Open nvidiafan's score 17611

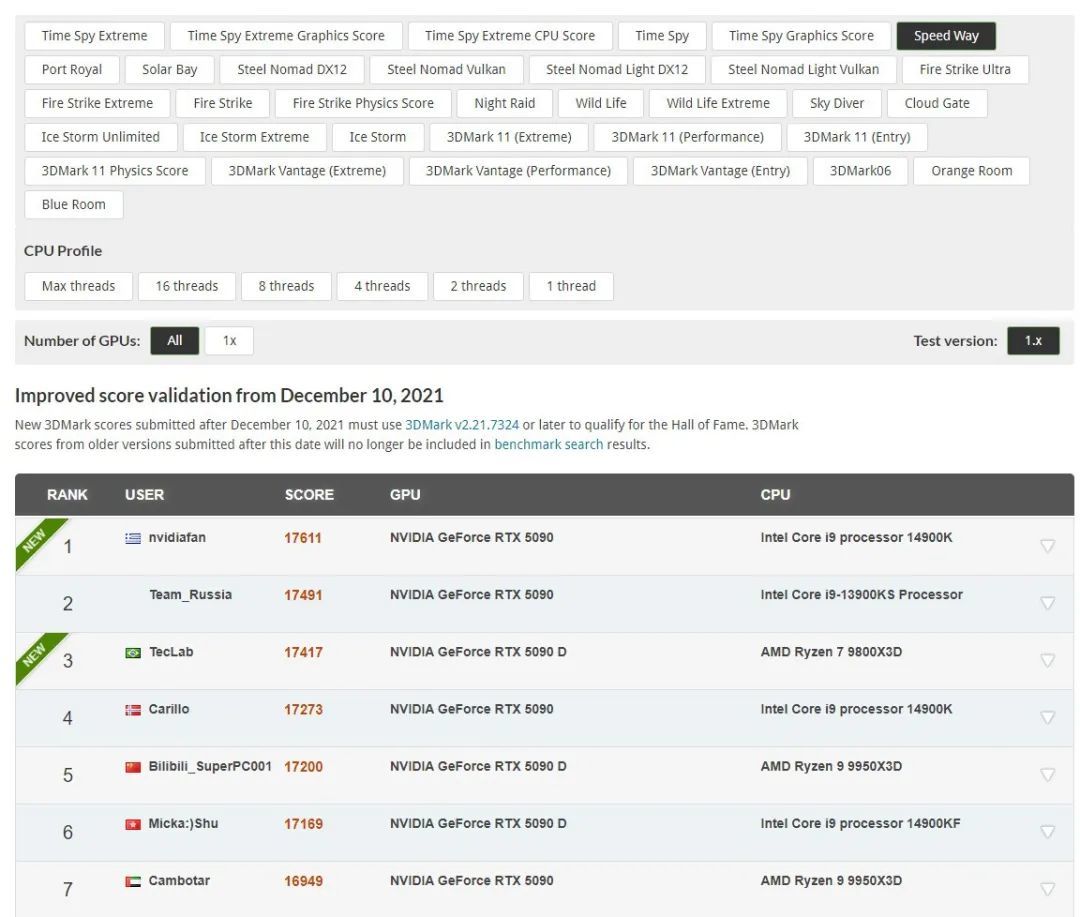point(303,538)
